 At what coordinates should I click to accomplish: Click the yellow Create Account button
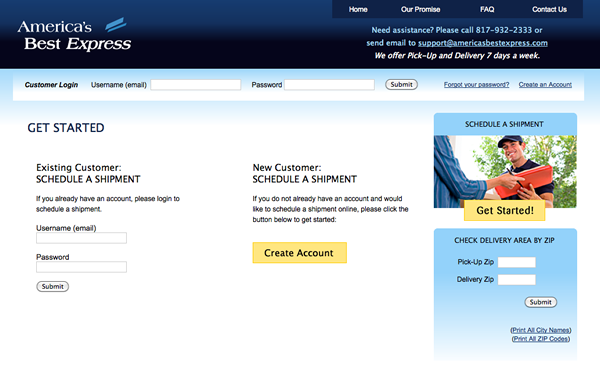point(300,253)
